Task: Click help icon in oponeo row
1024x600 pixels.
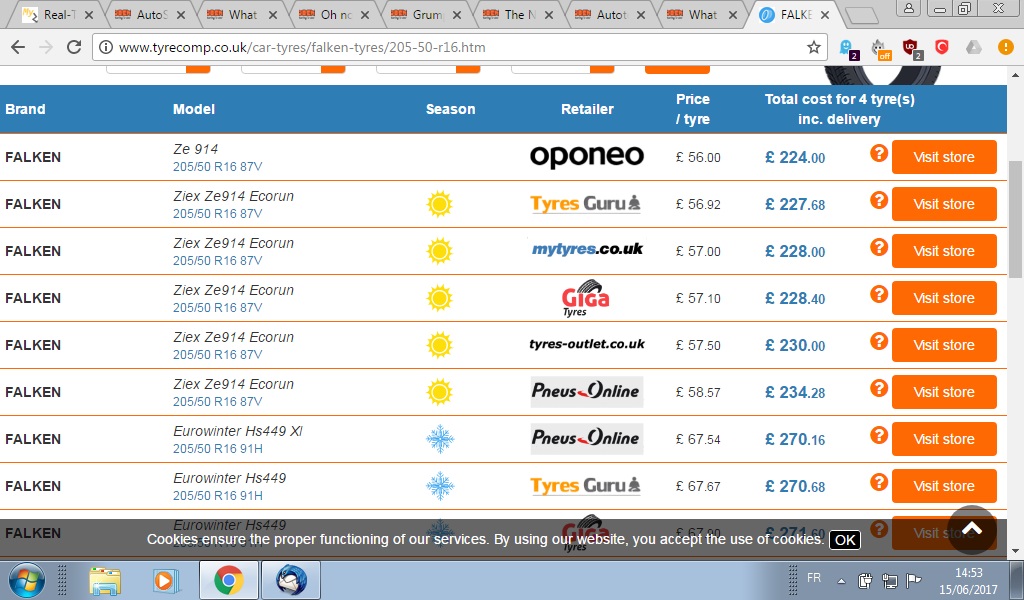Action: coord(879,153)
